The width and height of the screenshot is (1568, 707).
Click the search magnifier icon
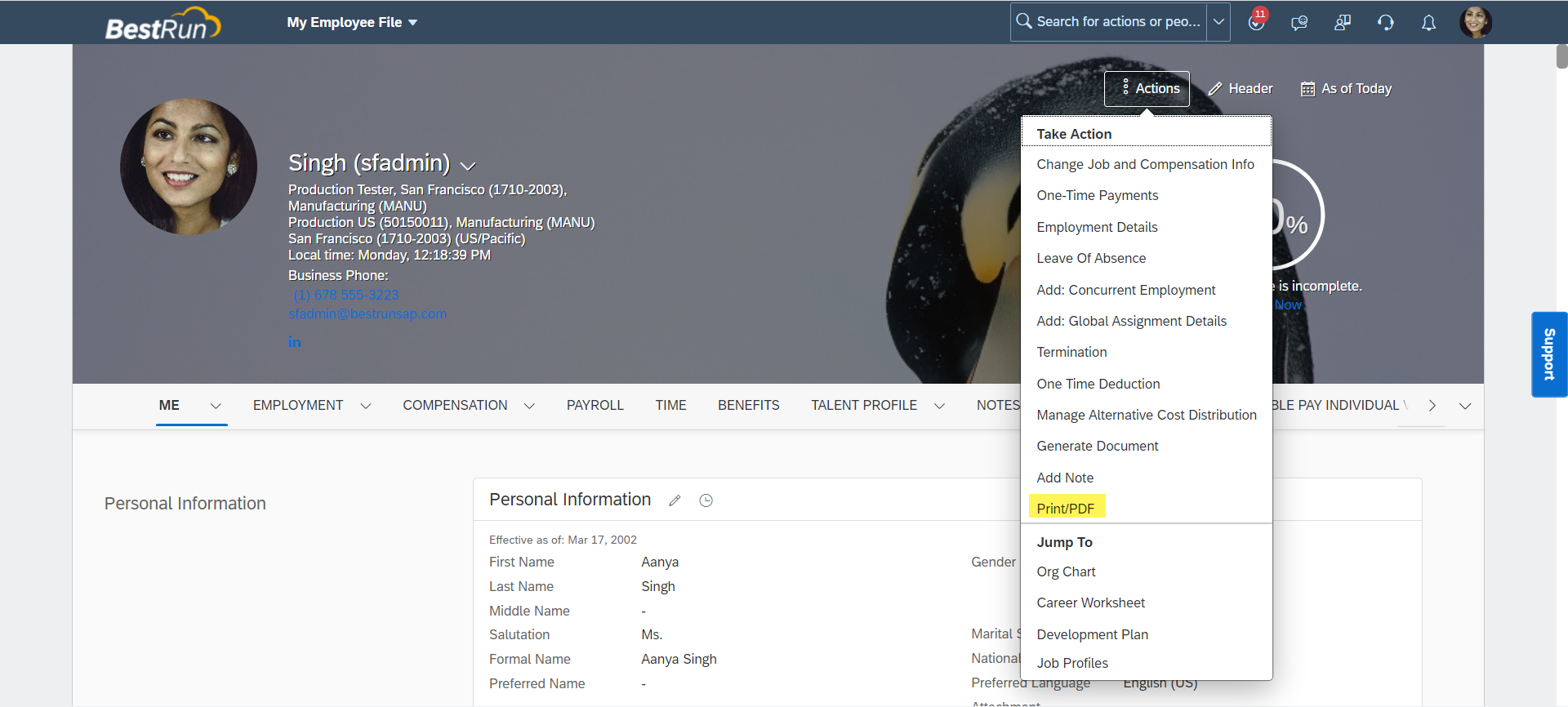click(x=1023, y=21)
